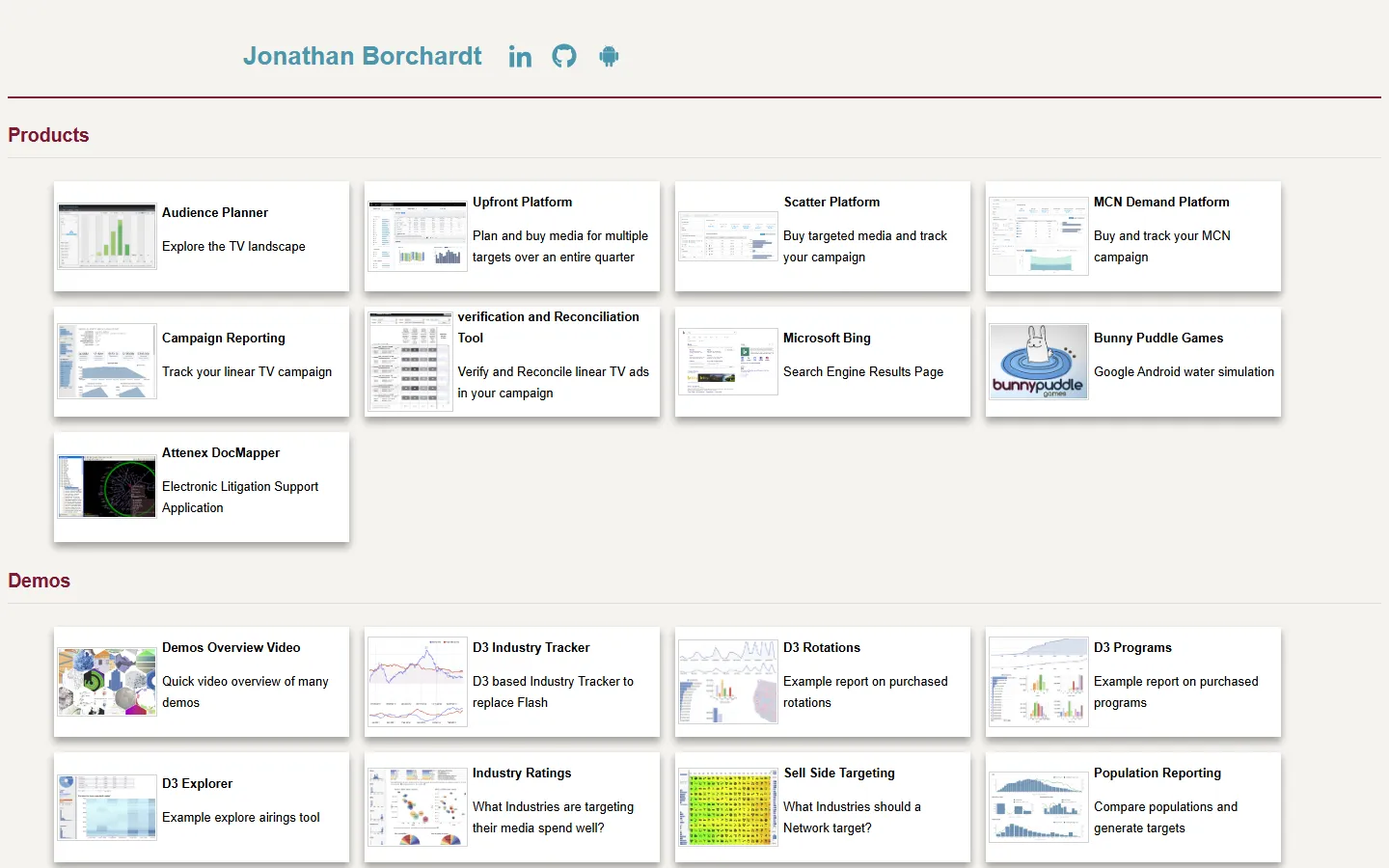The image size is (1389, 868).
Task: Open the Attenex DocMapper thumbnail
Action: pyautogui.click(x=107, y=487)
